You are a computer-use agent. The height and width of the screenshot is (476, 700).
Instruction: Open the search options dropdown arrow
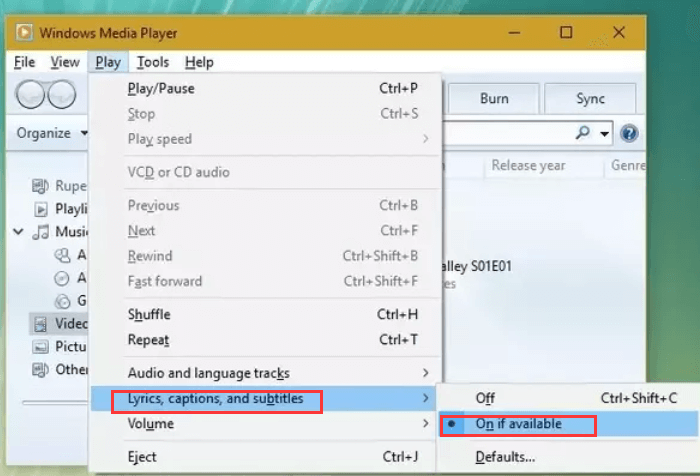coord(604,134)
